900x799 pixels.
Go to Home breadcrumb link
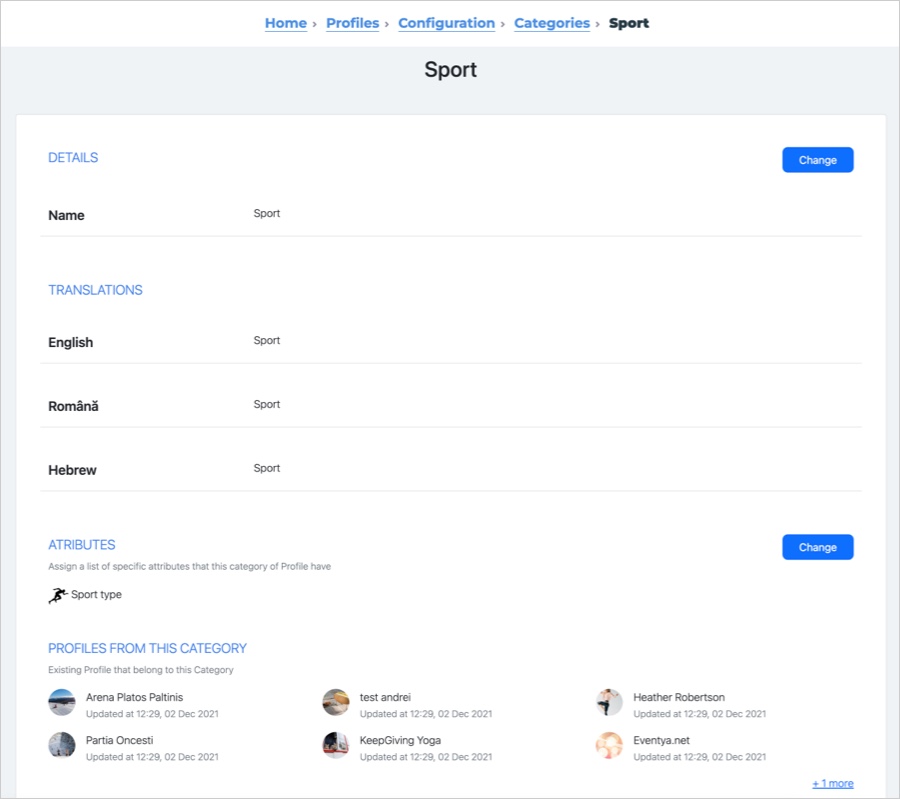point(286,23)
